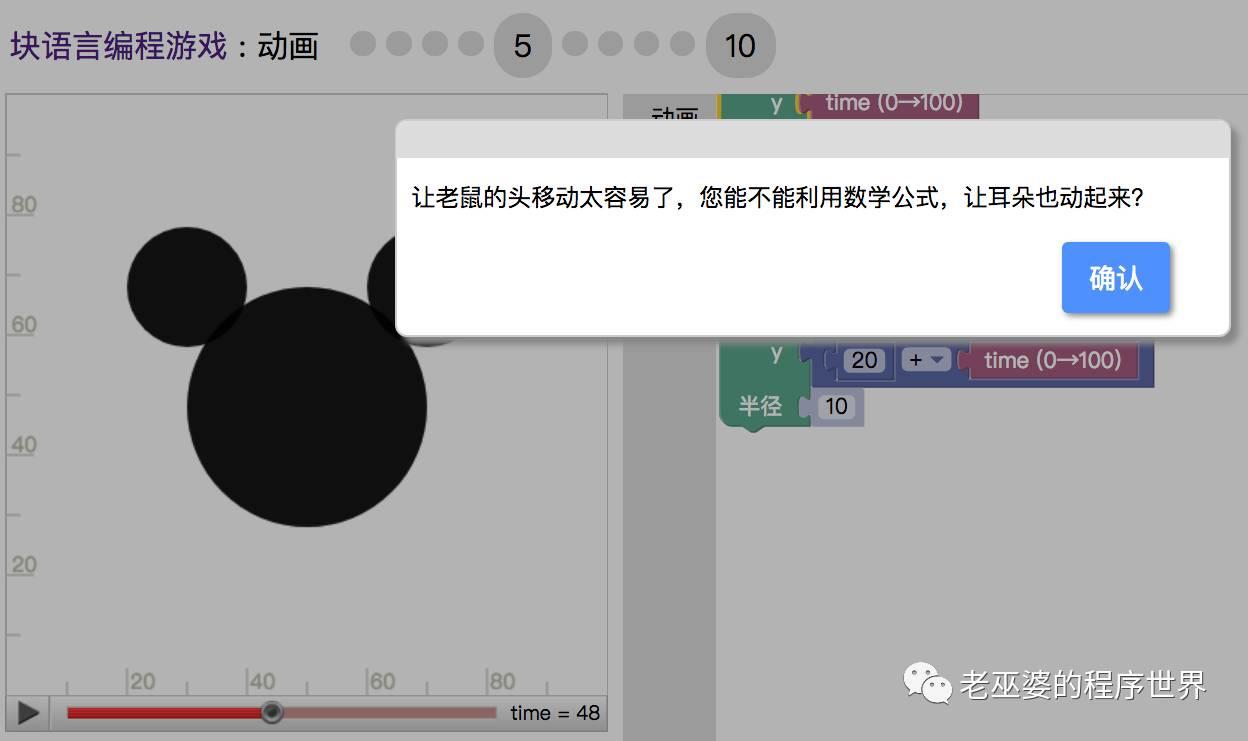This screenshot has height=741, width=1248.
Task: Click the dialog gray title bar
Action: [x=812, y=140]
